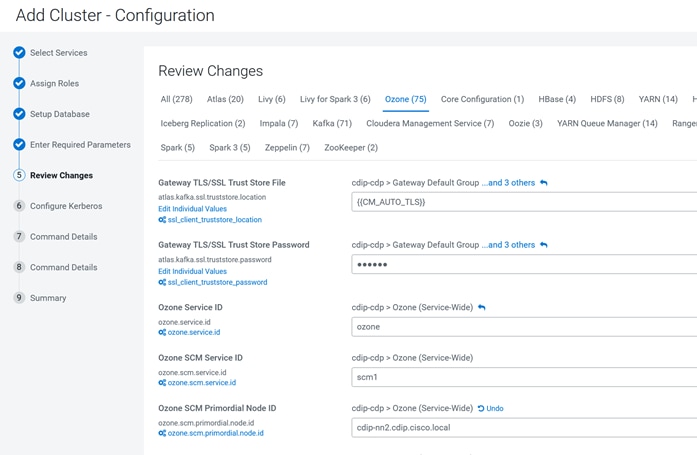The image size is (697, 455).
Task: Open the Core Configuration (1) tab
Action: pos(482,99)
